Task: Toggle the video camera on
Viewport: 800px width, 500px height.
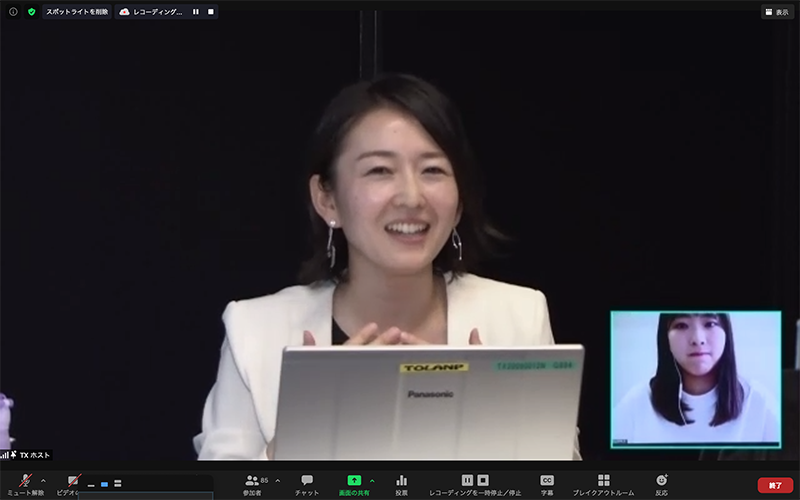Action: 73,482
